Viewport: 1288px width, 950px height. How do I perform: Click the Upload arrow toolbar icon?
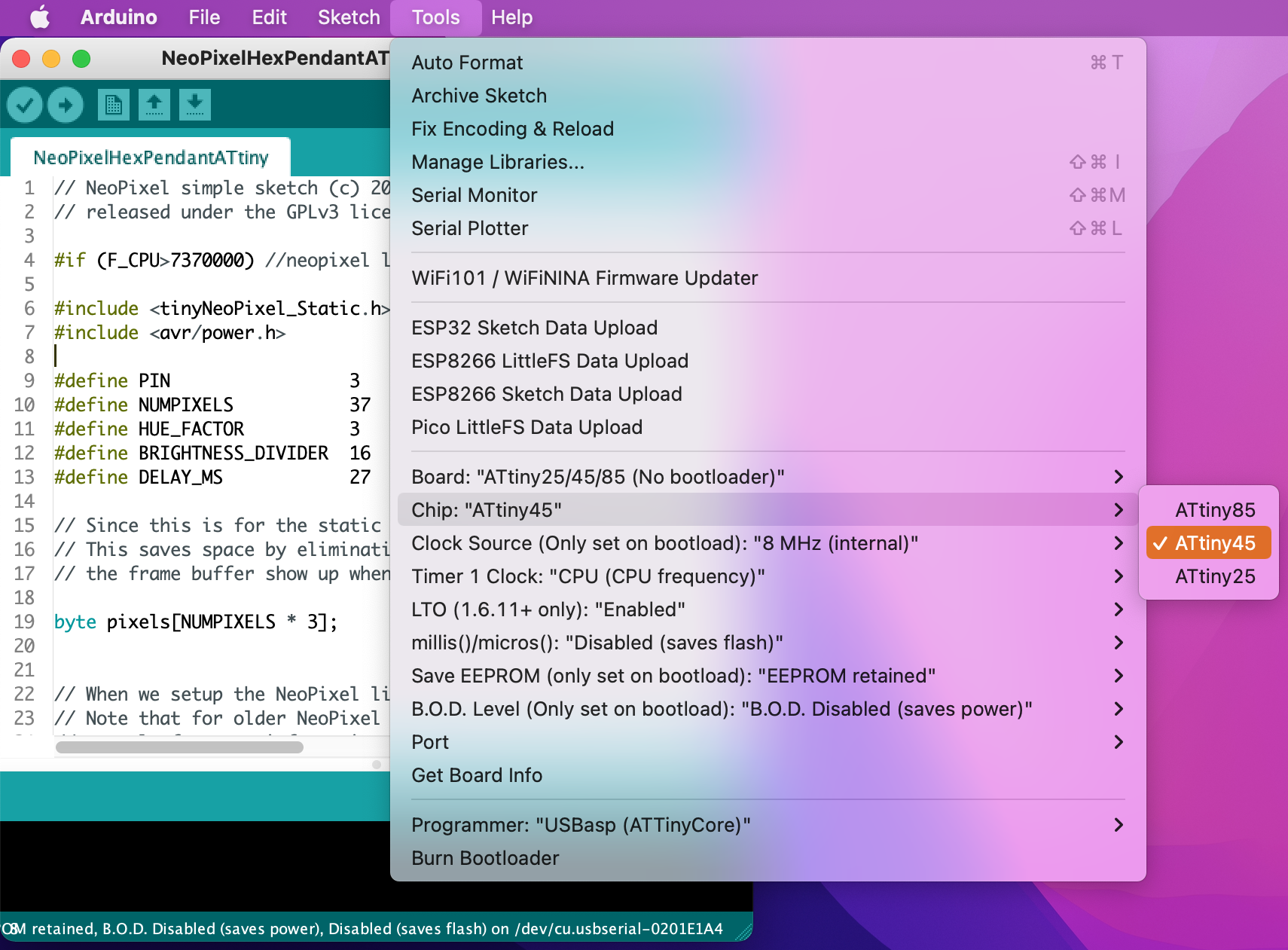[66, 105]
